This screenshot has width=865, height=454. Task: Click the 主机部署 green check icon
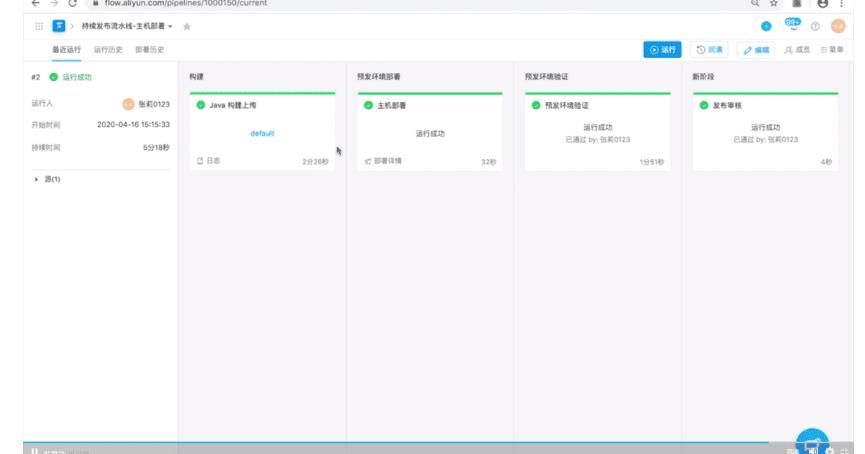click(x=369, y=105)
